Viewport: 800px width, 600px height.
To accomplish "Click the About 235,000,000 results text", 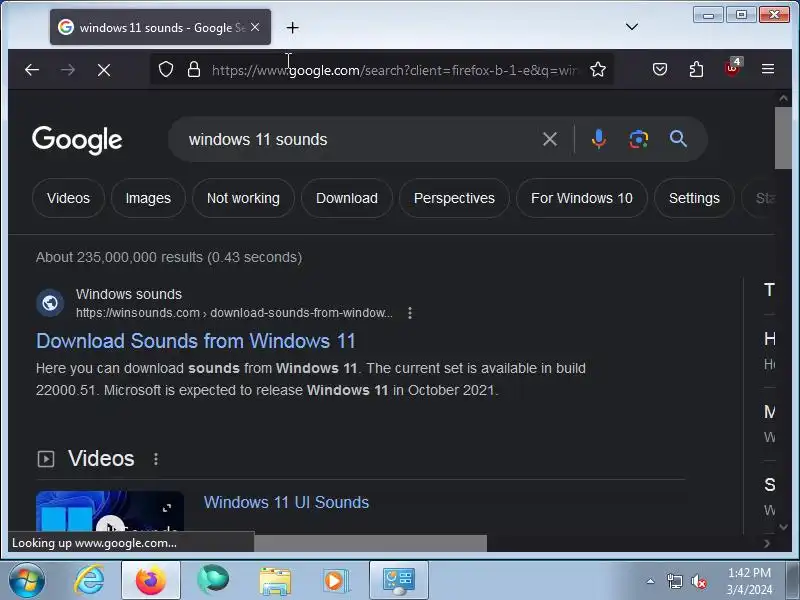I will click(169, 257).
